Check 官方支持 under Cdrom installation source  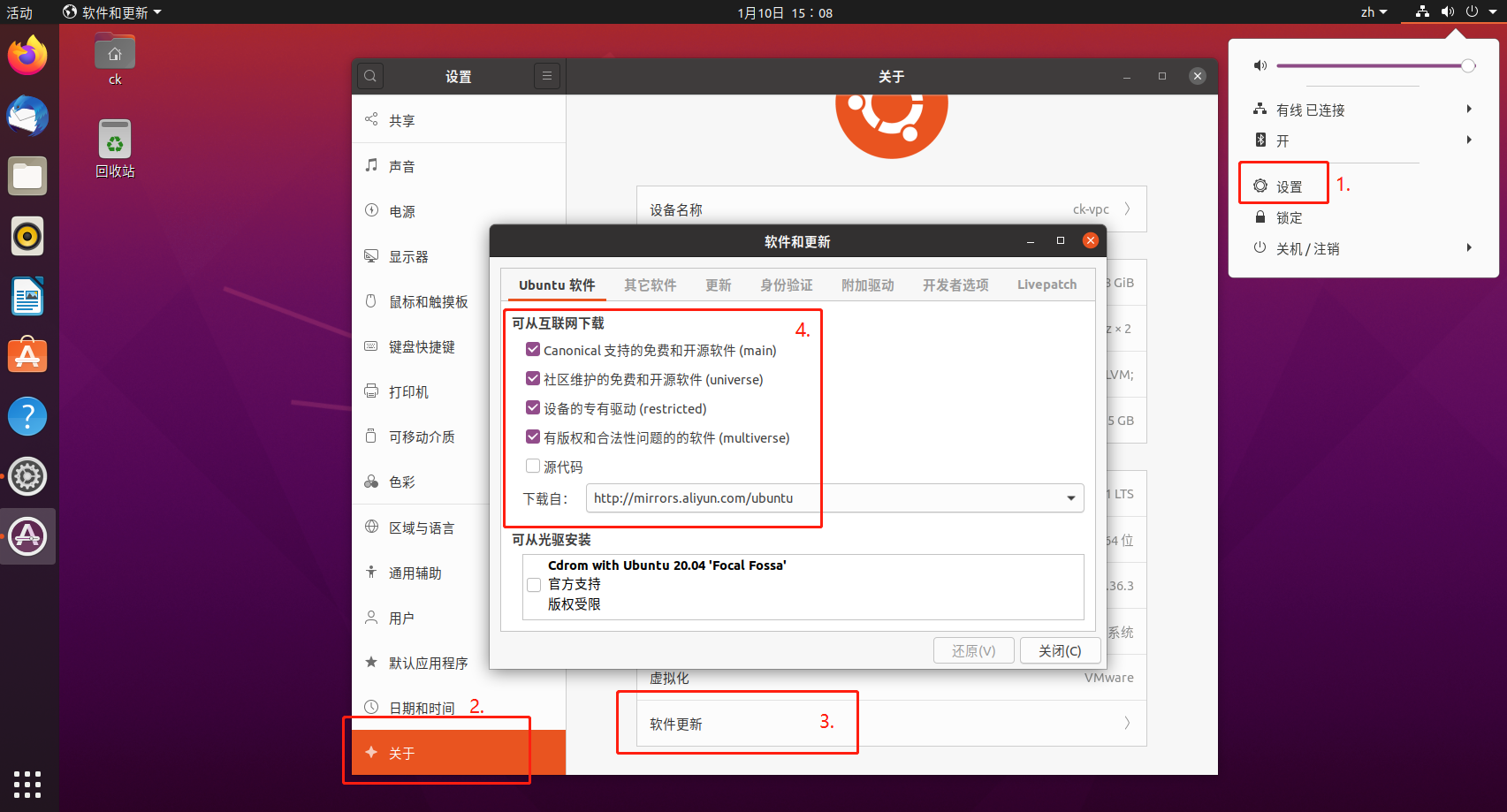click(533, 584)
